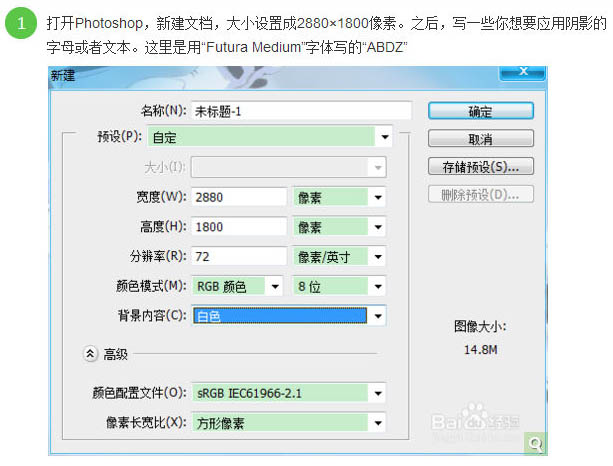The height and width of the screenshot is (466, 613).
Task: Open the 宽度 unit dropdown 像素
Action: (339, 197)
